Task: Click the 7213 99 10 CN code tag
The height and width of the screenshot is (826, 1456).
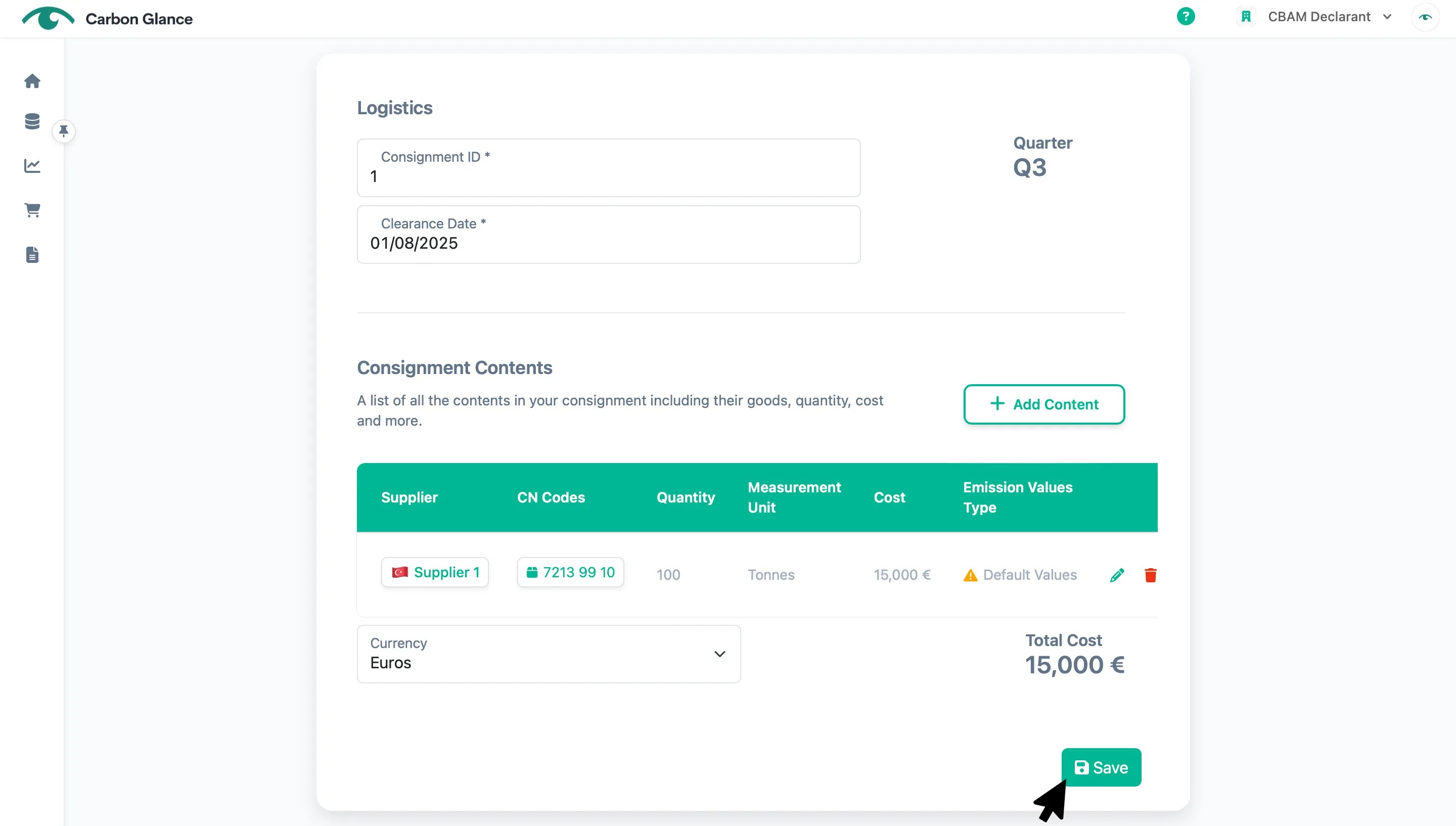Action: click(x=570, y=572)
